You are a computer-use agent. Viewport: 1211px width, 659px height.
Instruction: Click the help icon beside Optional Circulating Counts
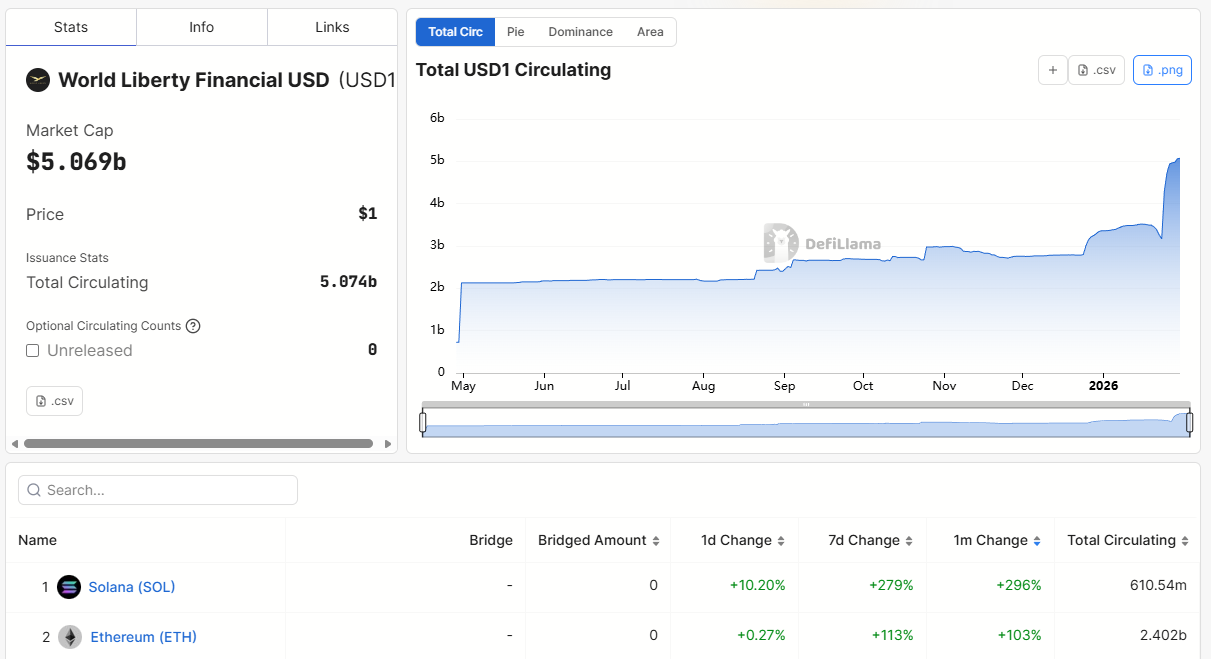coord(194,326)
